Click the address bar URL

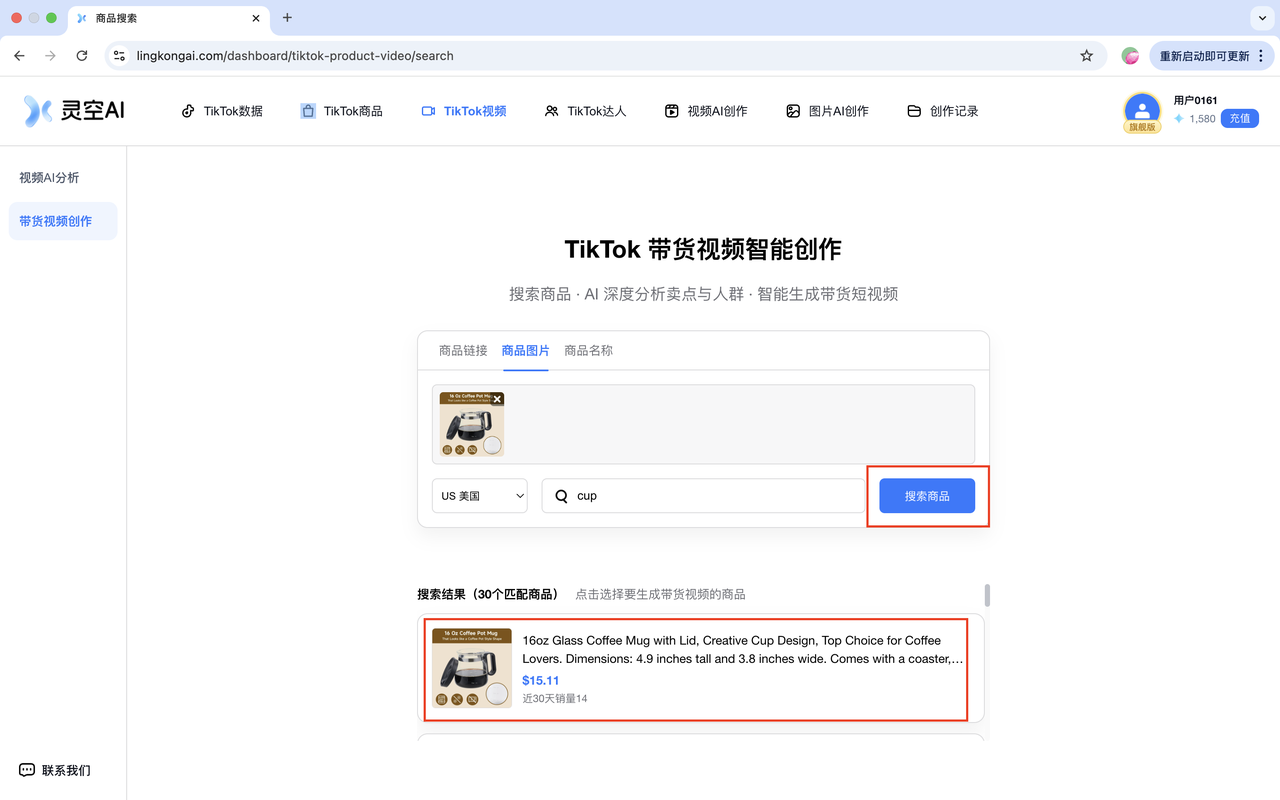[295, 56]
